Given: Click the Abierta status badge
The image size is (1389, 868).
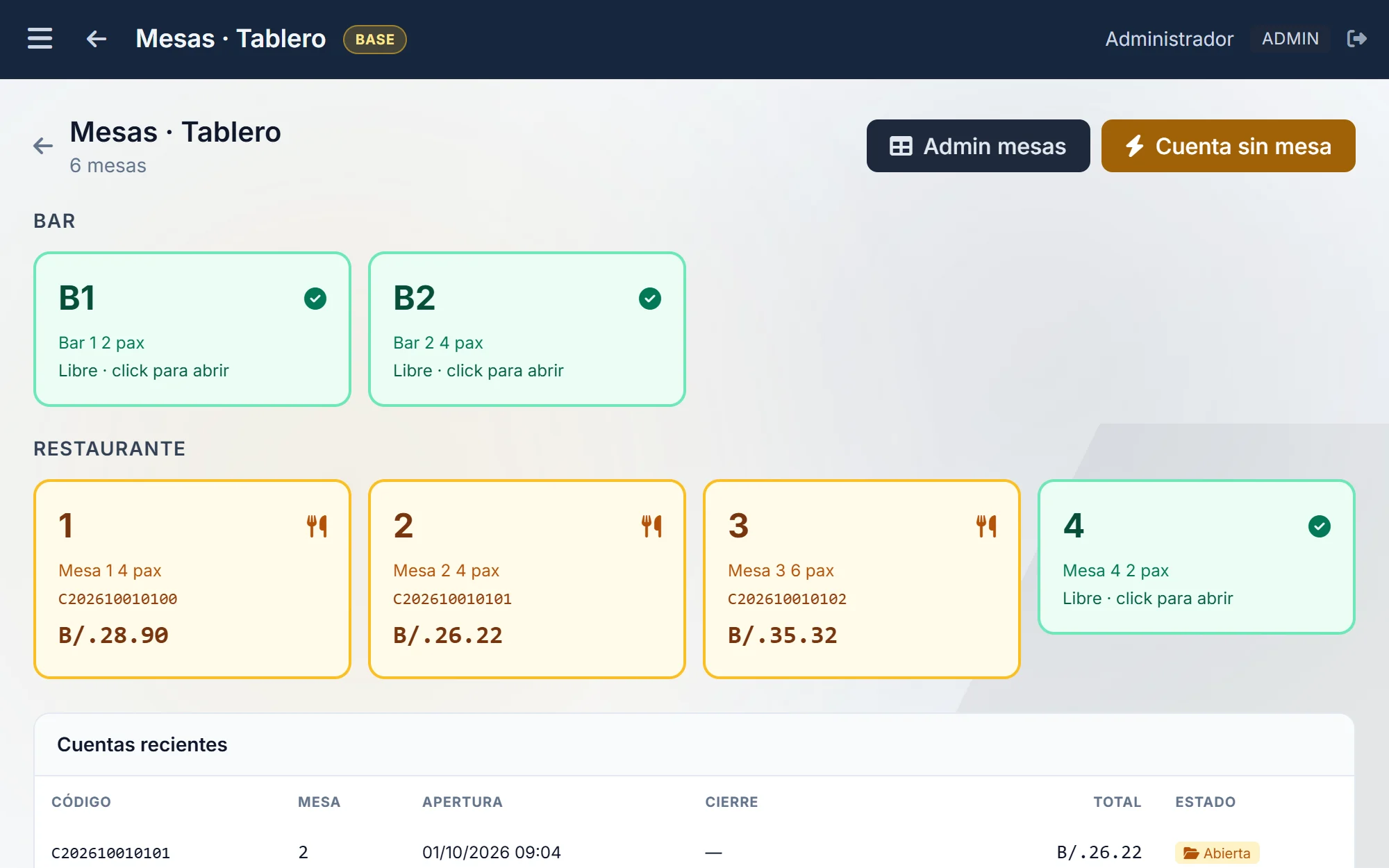Looking at the screenshot, I should pyautogui.click(x=1217, y=853).
